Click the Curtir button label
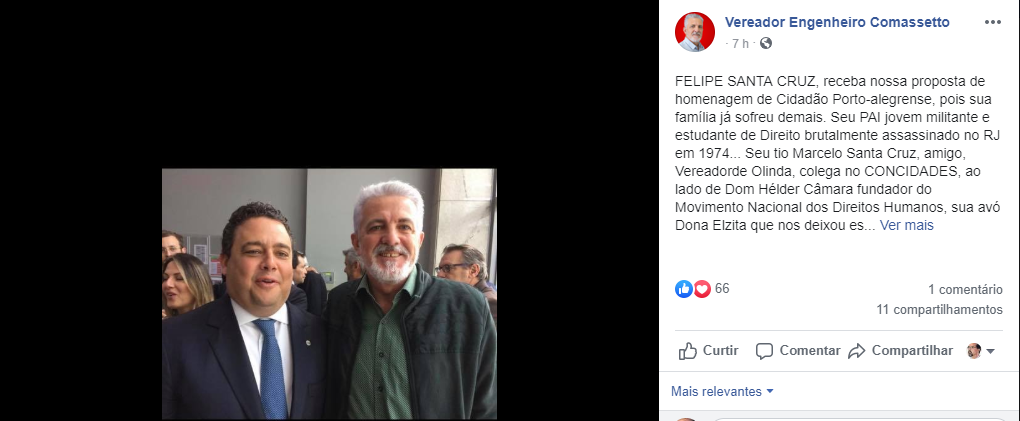Viewport: 1020px width, 421px height. 721,351
